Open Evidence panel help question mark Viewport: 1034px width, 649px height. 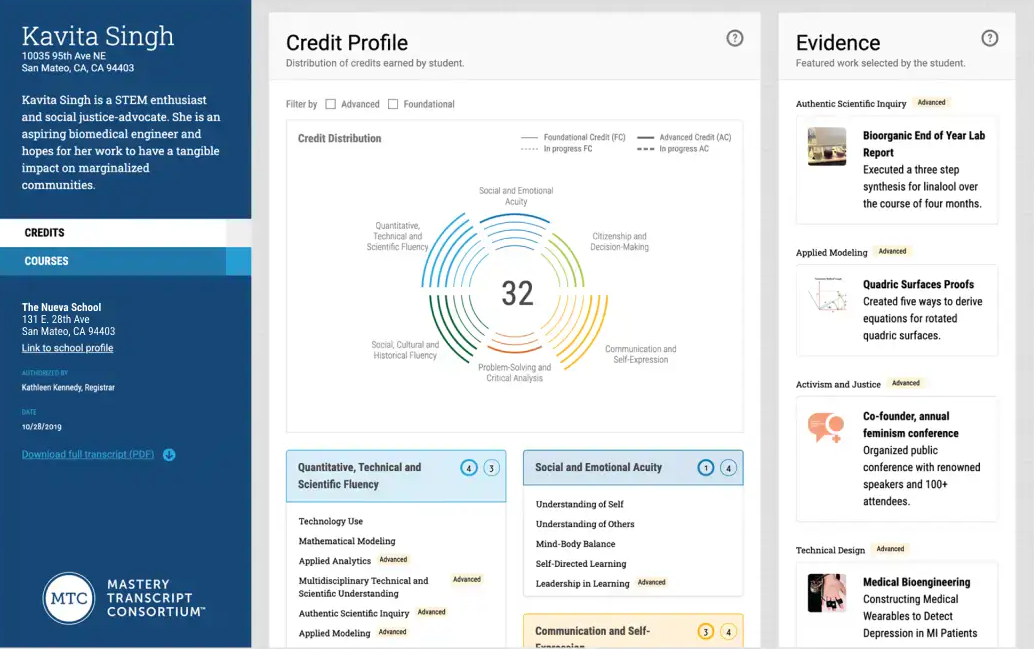click(989, 38)
